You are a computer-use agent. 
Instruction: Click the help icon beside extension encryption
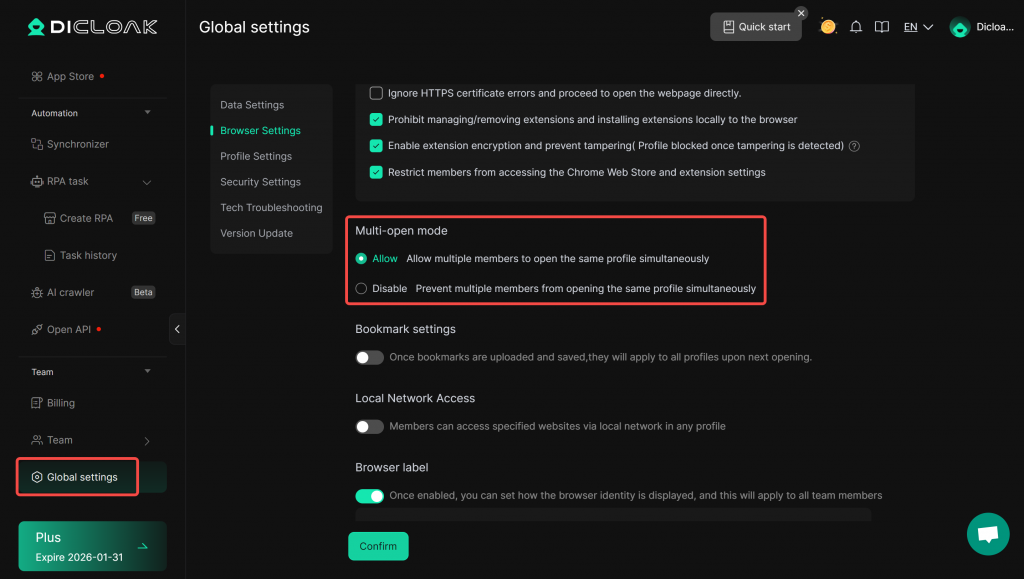[854, 146]
